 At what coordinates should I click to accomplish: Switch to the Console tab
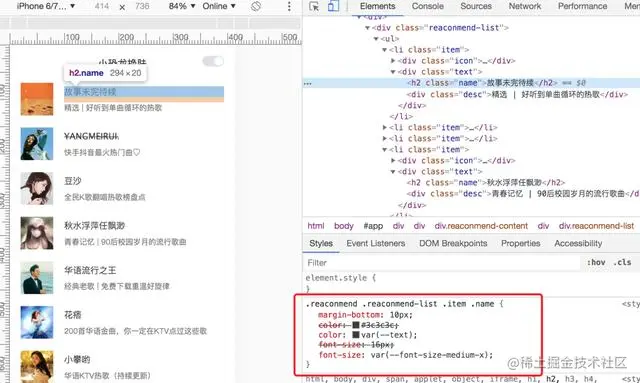427,6
